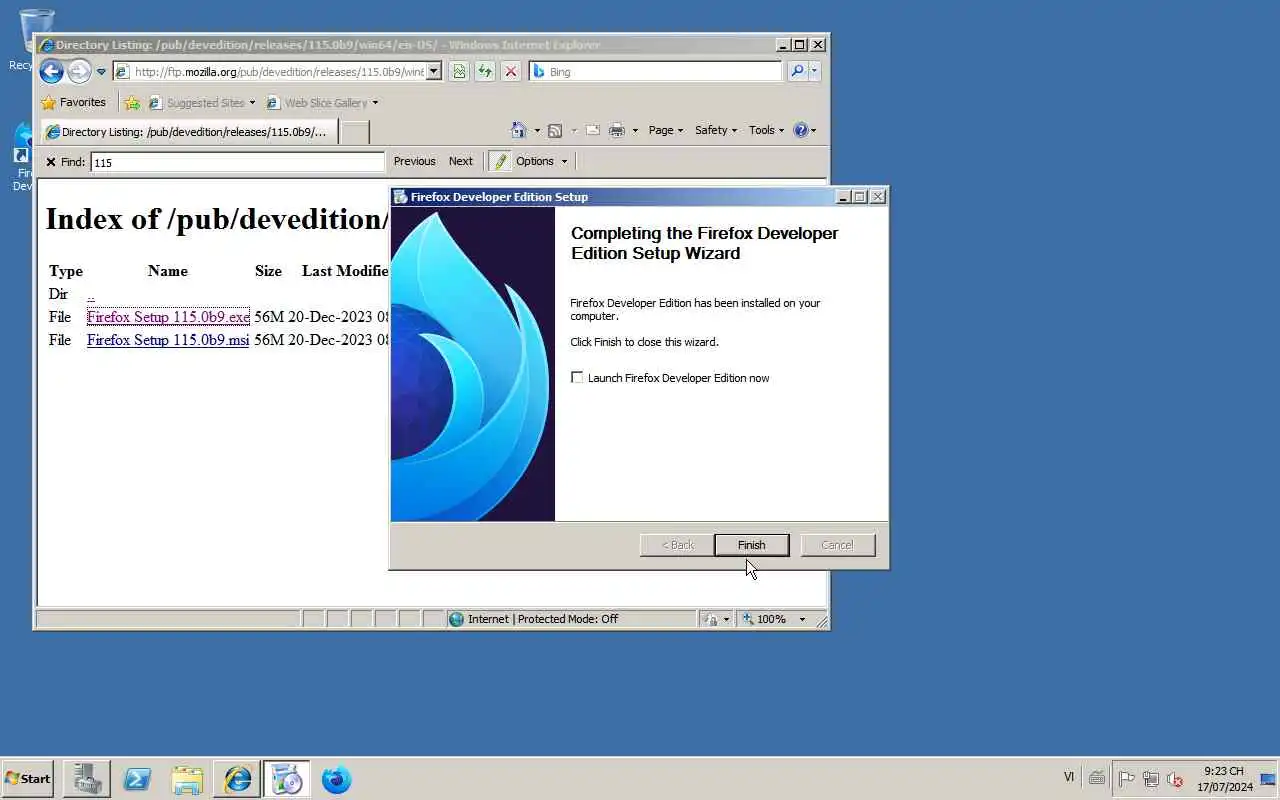The height and width of the screenshot is (800, 1280).
Task: Click the on-screen keyboard tray icon
Action: (x=1097, y=778)
